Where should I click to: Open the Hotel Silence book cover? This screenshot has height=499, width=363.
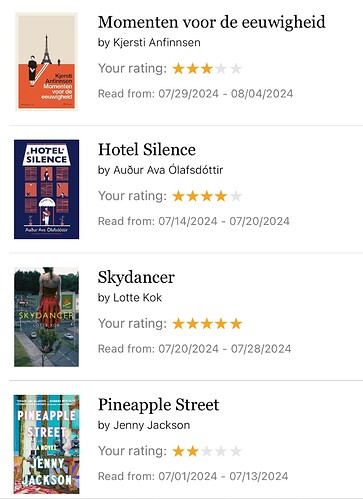click(46, 189)
